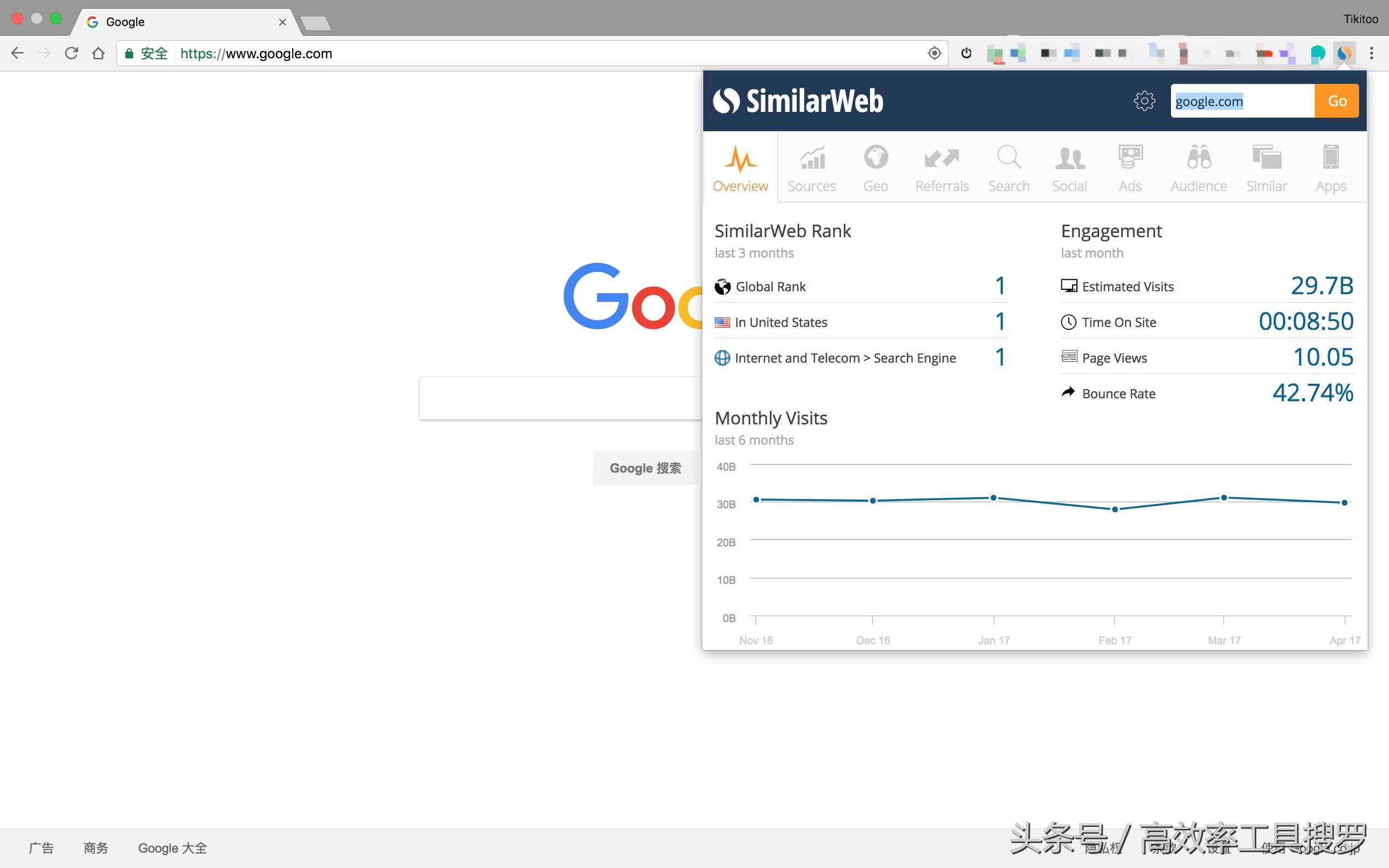Click the Monthly Visits heading
This screenshot has width=1389, height=868.
coord(771,418)
